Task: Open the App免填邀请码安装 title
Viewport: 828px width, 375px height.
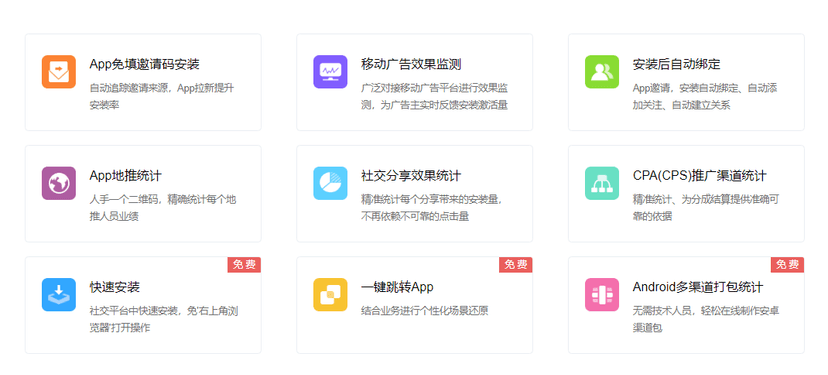Action: click(145, 64)
